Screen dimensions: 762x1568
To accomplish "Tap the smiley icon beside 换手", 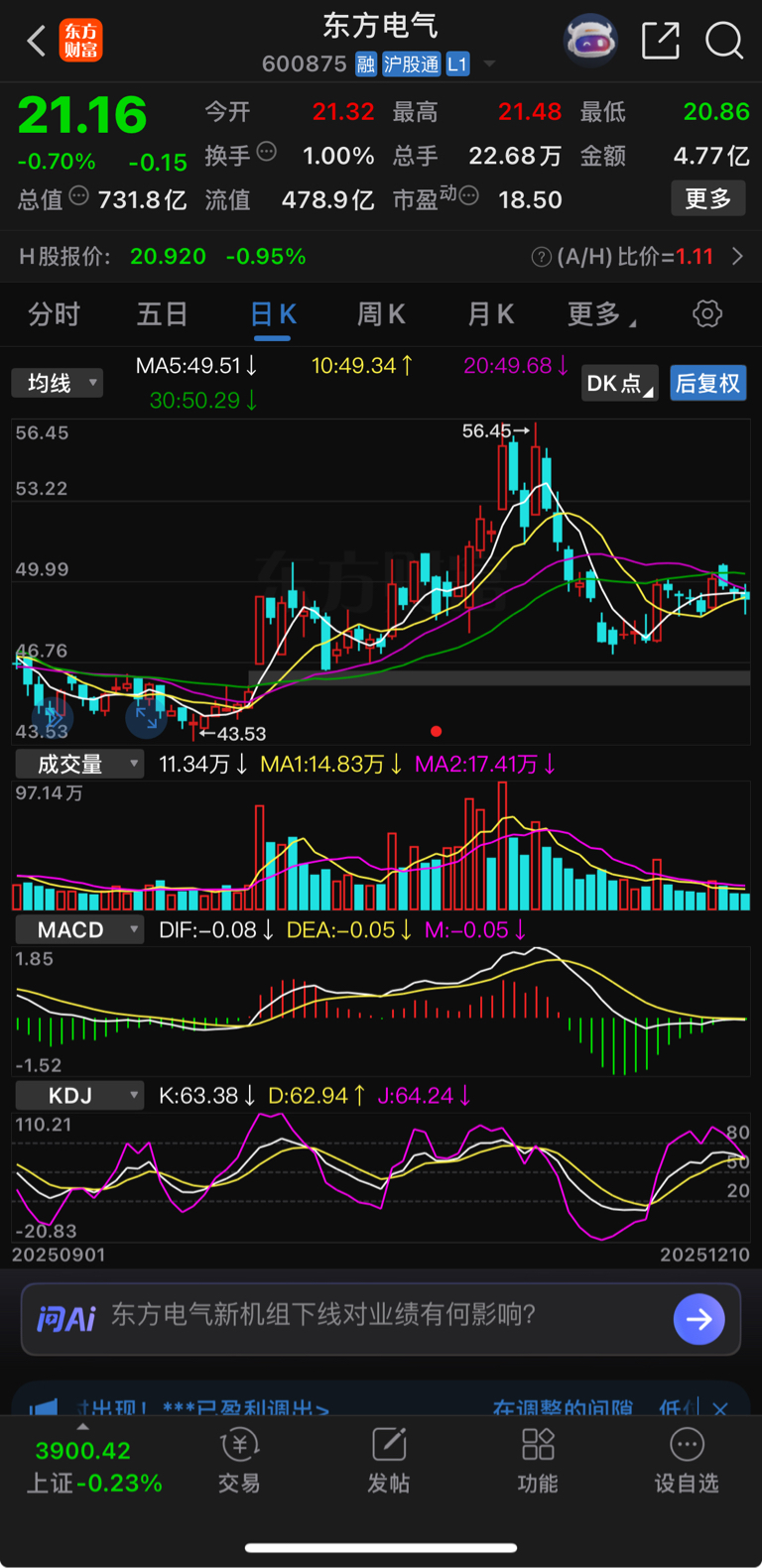I will [266, 152].
